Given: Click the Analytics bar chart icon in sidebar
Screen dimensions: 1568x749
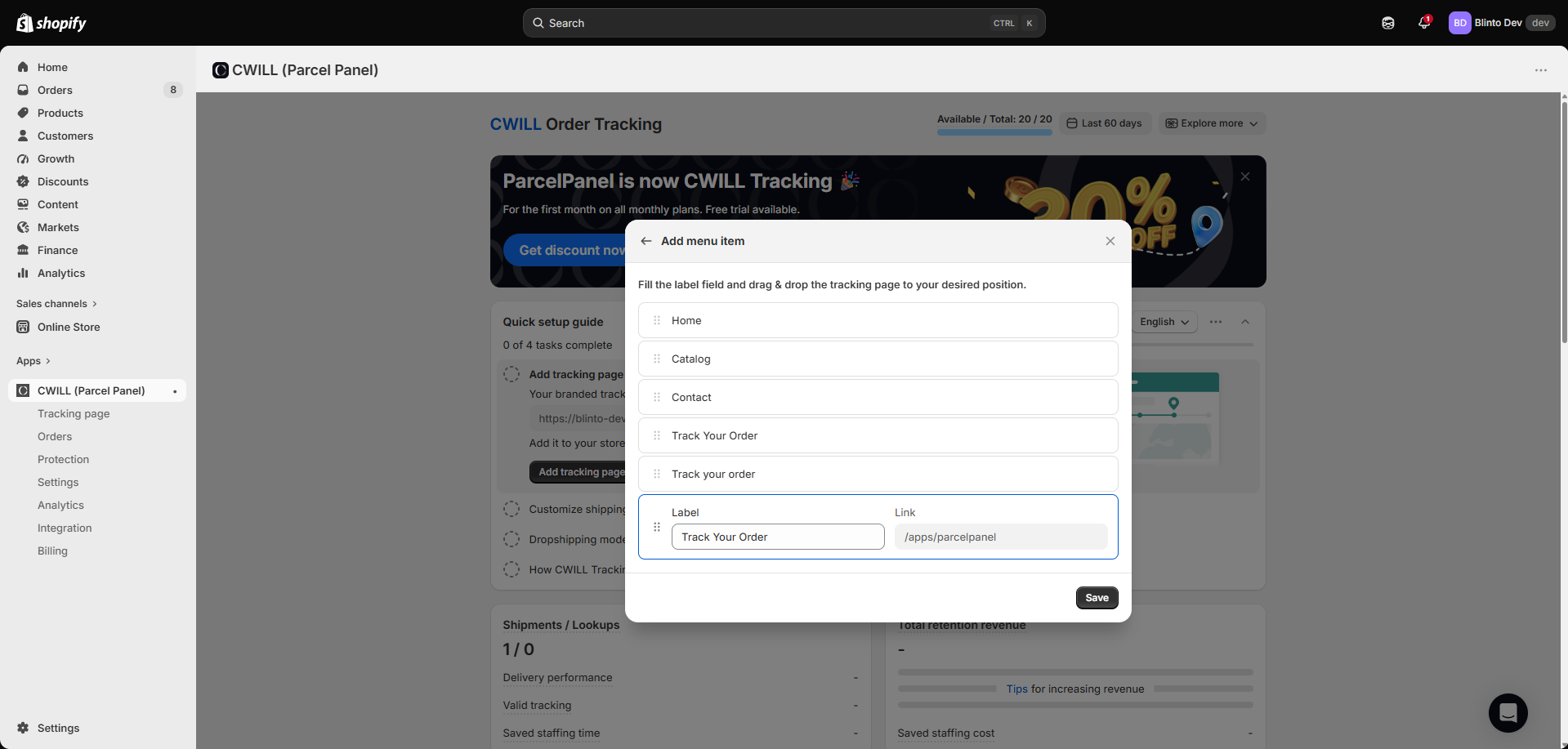Looking at the screenshot, I should (23, 273).
